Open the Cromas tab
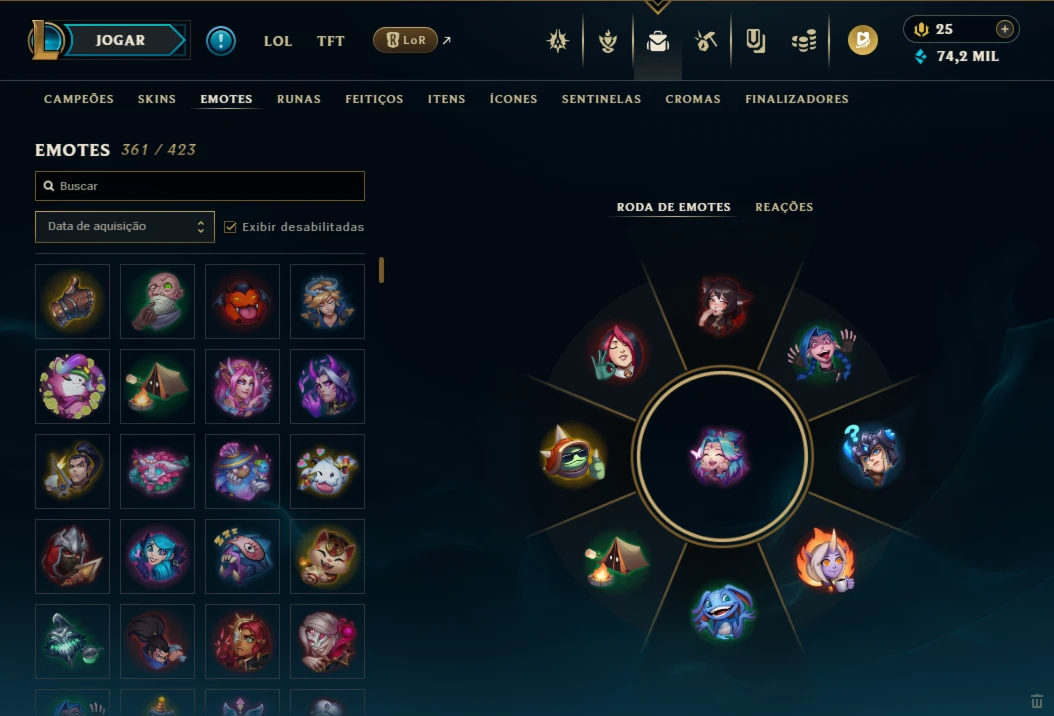1054x716 pixels. pyautogui.click(x=692, y=99)
